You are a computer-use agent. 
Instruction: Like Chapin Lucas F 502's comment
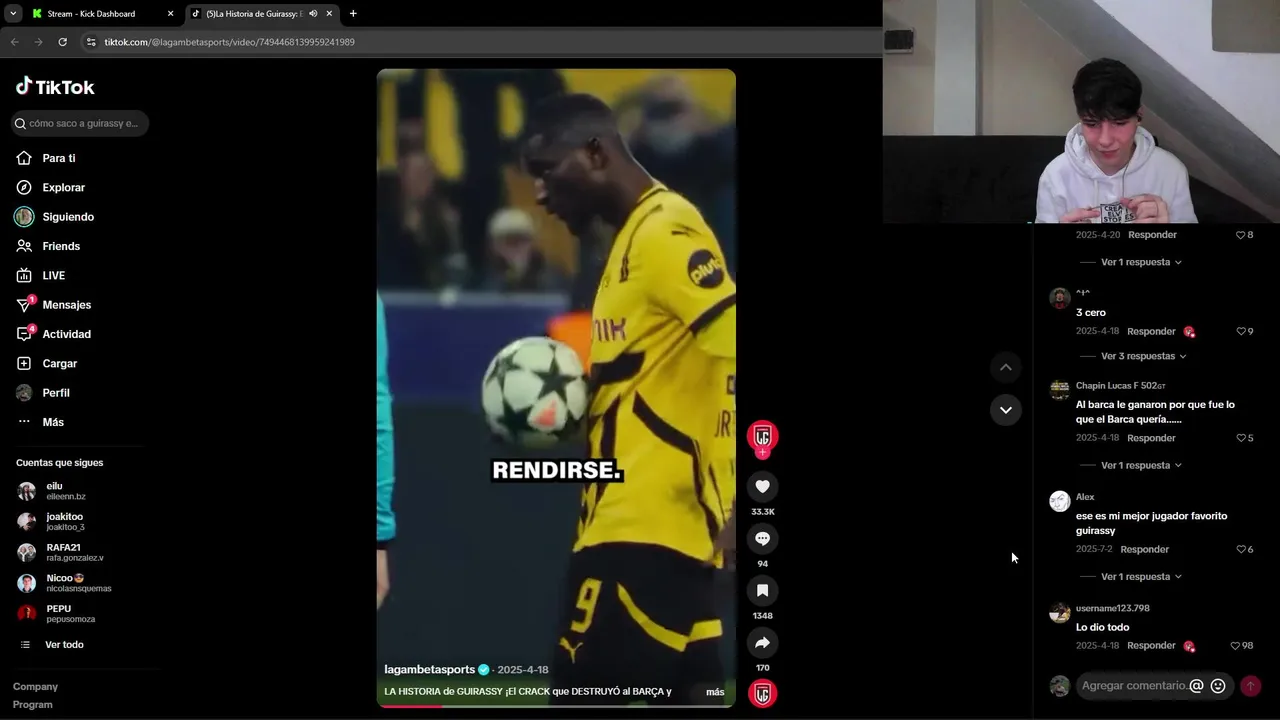1241,438
